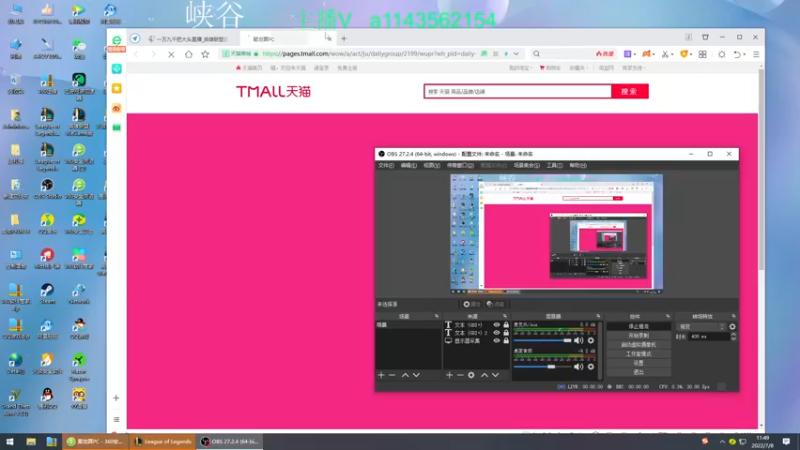This screenshot has height=450, width=800.
Task: Toggle lock on the 显示器采集 source
Action: tap(506, 341)
